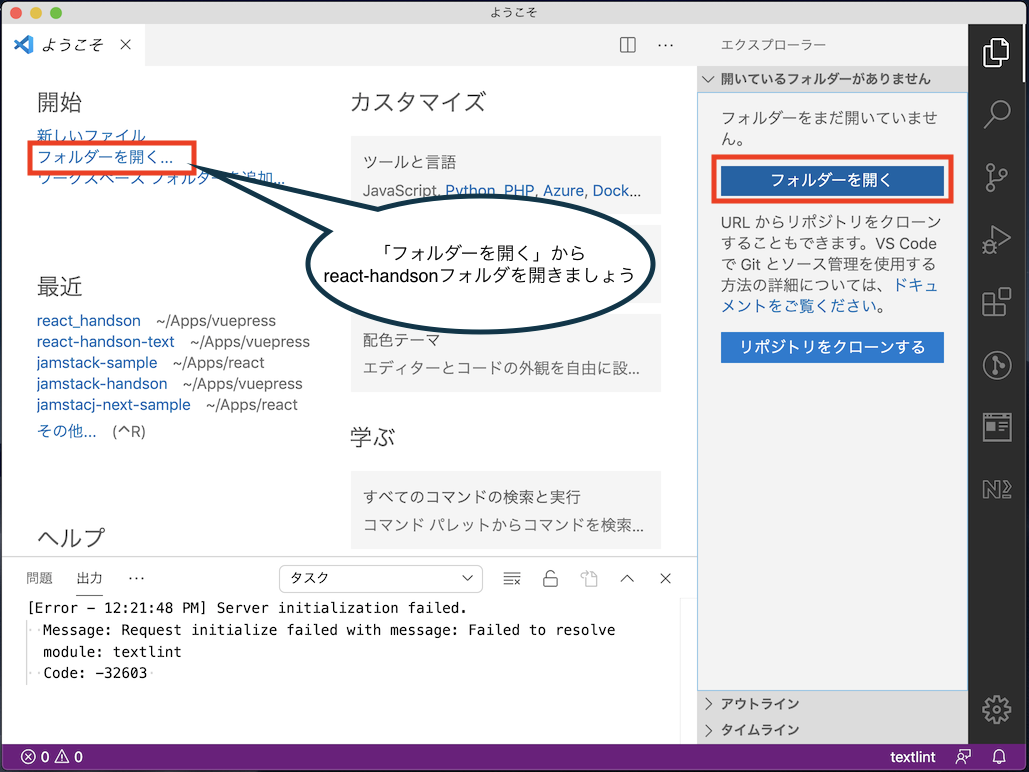Open the browser preview panel icon

996,427
